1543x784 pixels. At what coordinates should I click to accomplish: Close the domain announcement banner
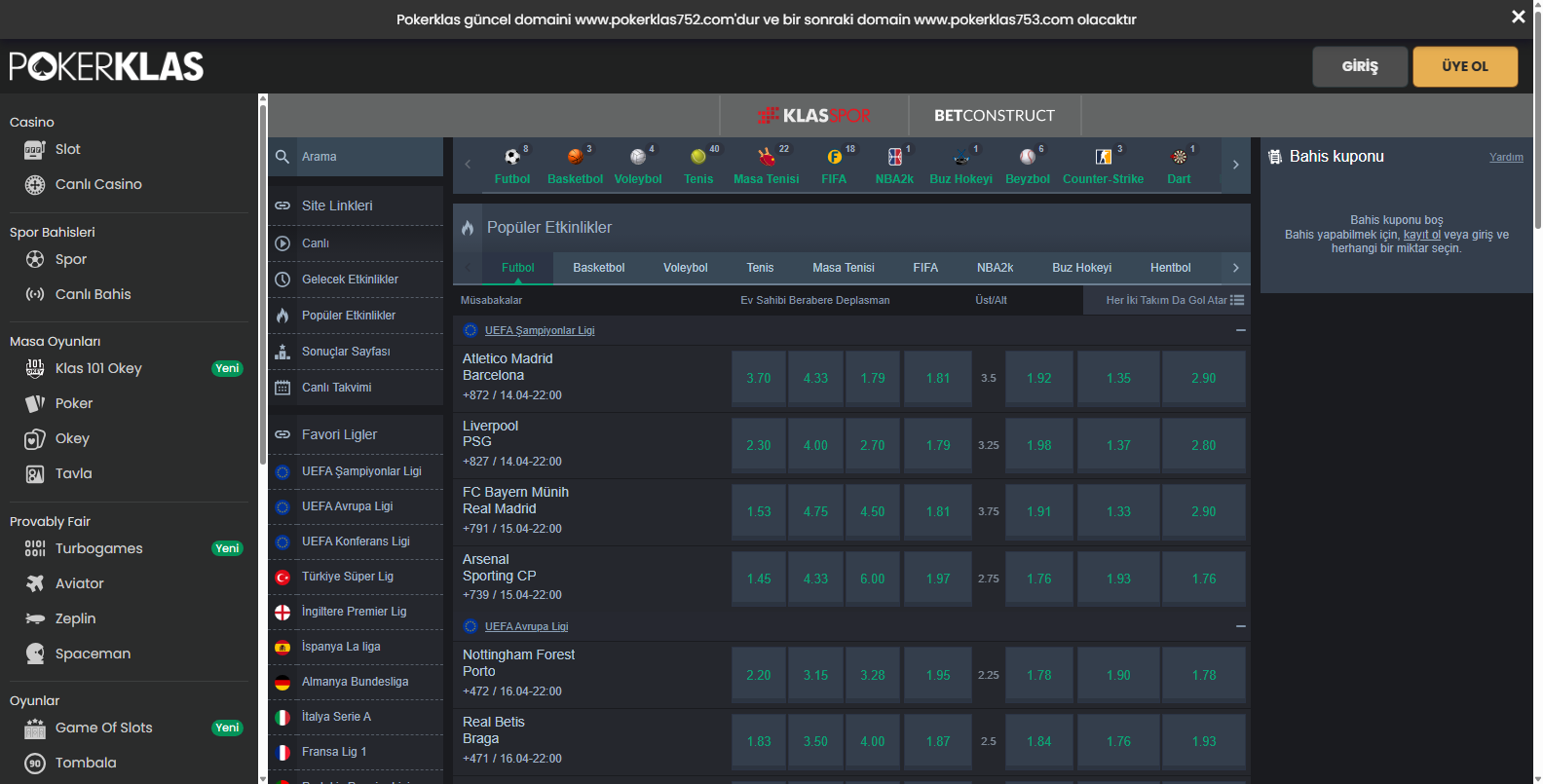pos(1518,17)
